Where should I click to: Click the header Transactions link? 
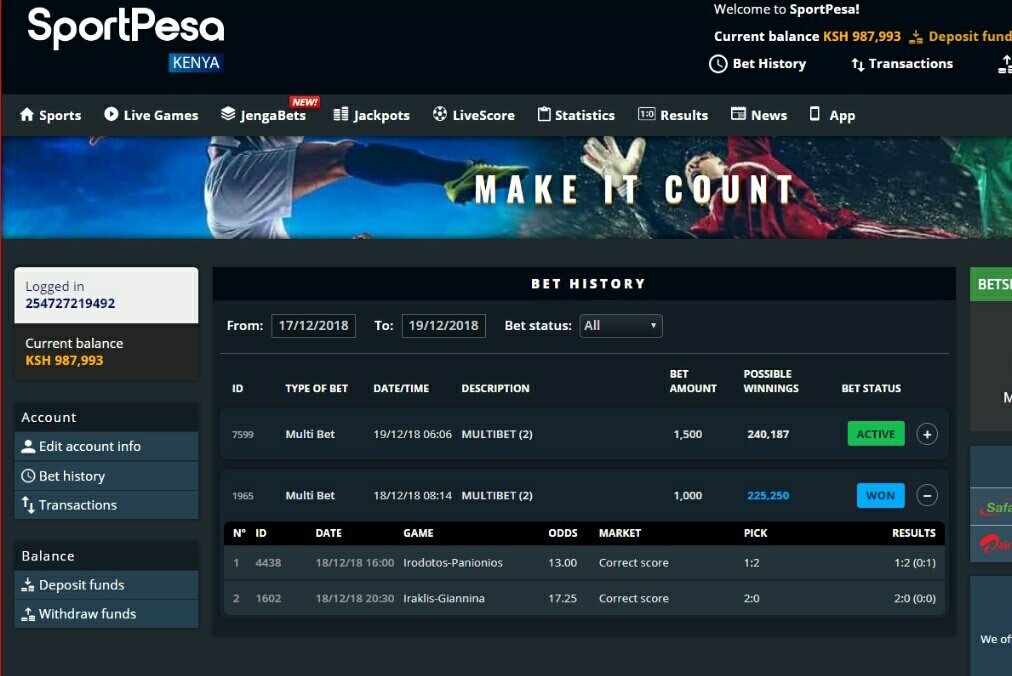click(902, 64)
